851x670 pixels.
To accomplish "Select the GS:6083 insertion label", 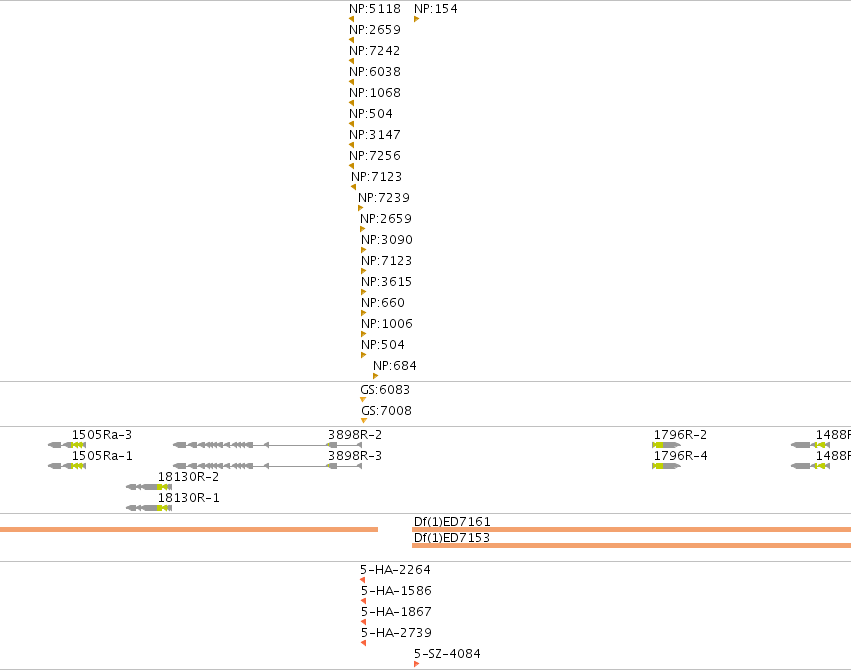I will 385,390.
